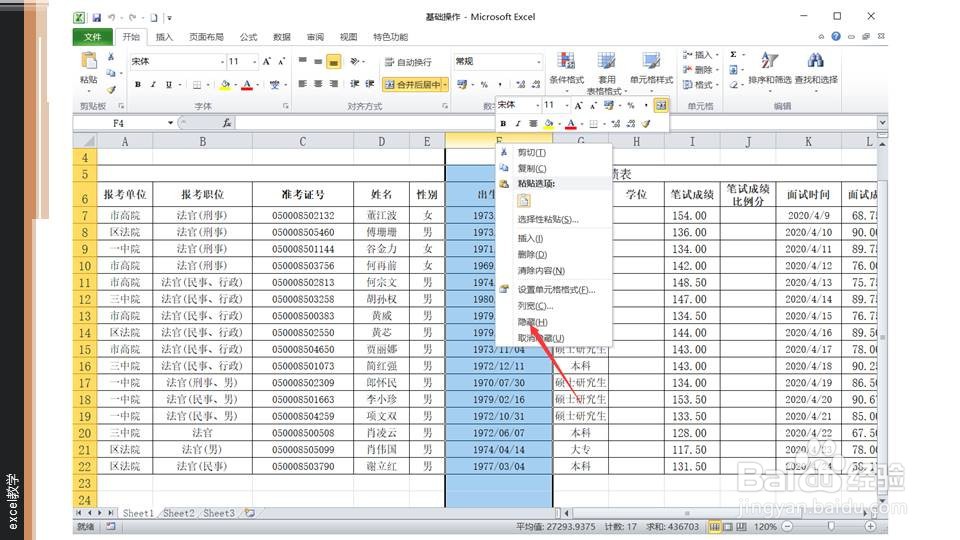
Task: Open mini toolbar font name dropdown
Action: [x=537, y=105]
